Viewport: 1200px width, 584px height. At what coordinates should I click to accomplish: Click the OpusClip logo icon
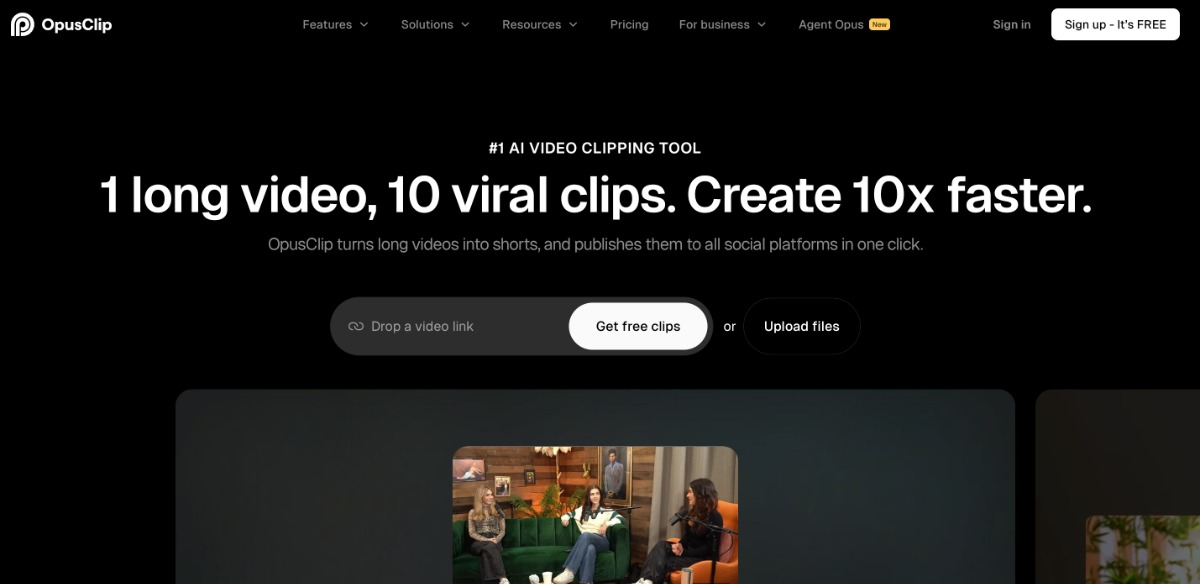(x=22, y=24)
